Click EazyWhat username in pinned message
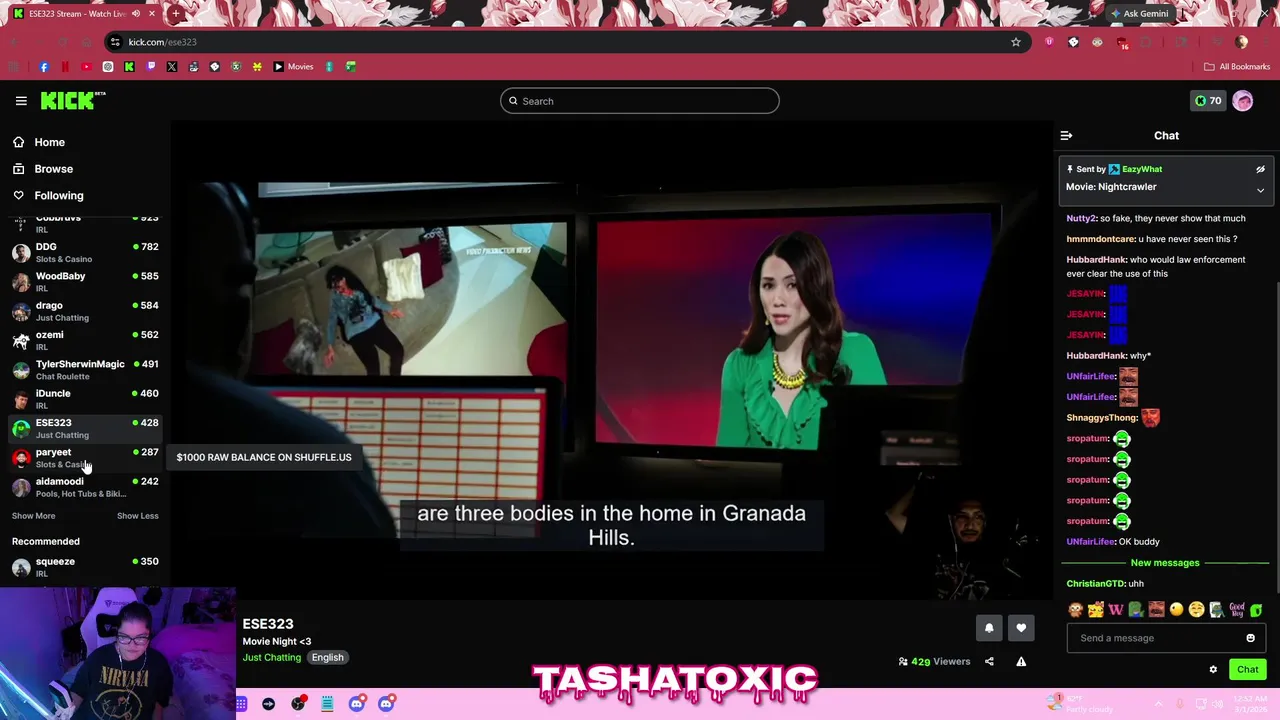Screen dimensions: 1280x720 click(1141, 169)
